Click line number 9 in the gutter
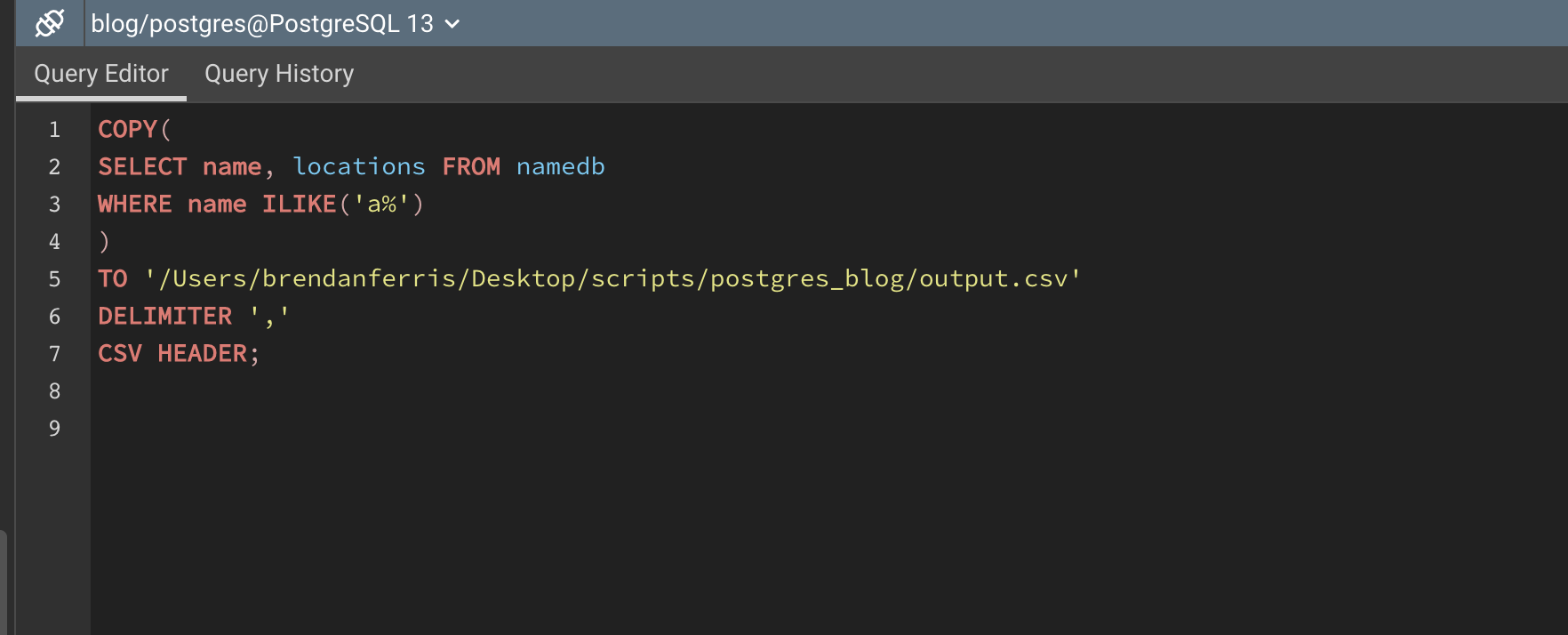The image size is (1568, 635). click(x=54, y=429)
